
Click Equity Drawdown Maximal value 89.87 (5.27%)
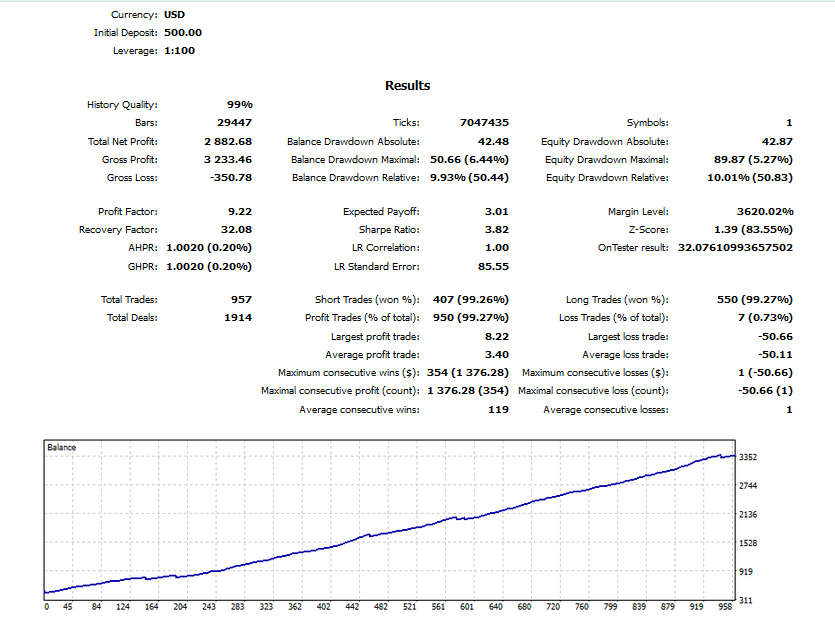753,160
